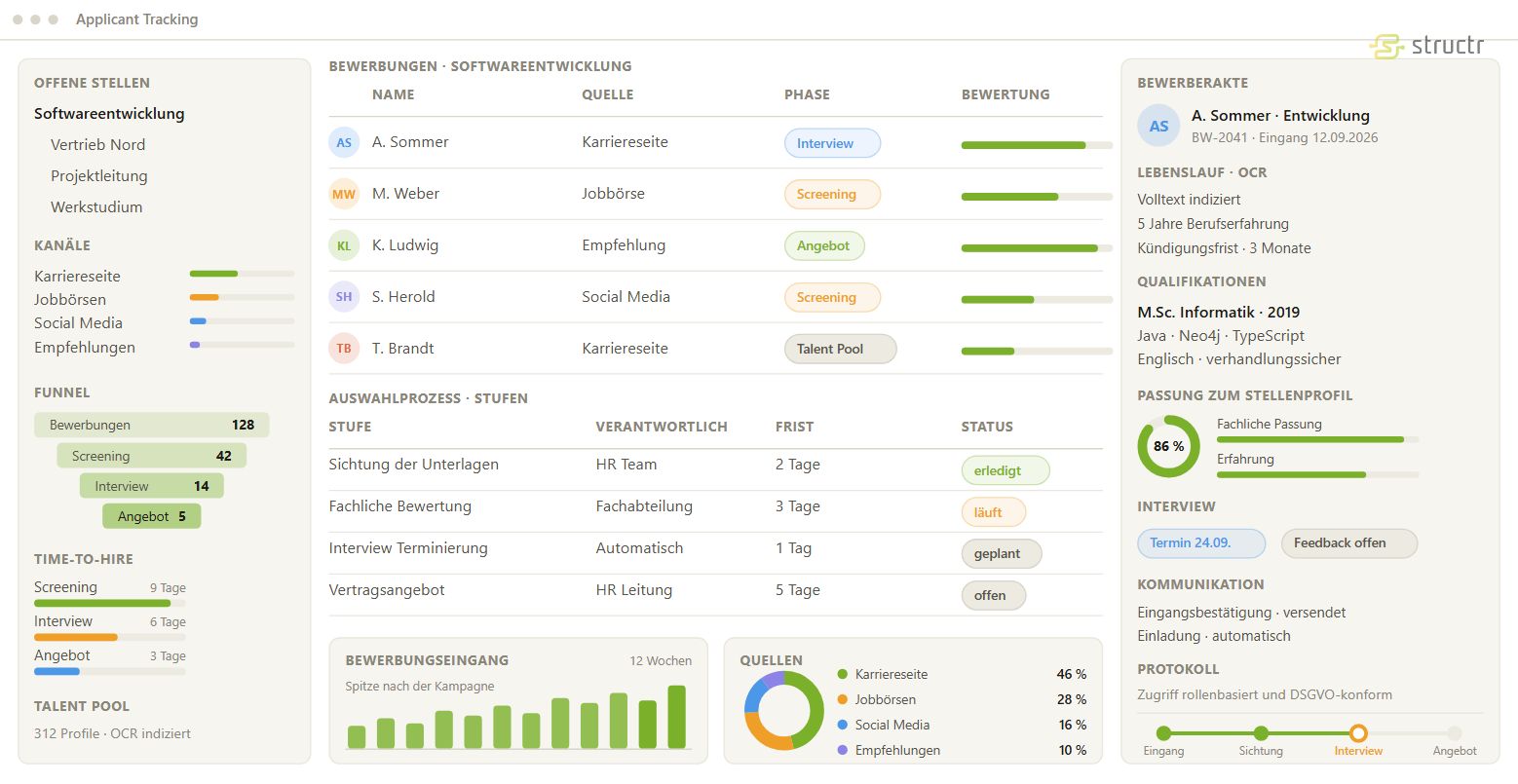Viewport: 1518px width, 784px height.
Task: Click the Feedback offen chip
Action: pos(1349,543)
